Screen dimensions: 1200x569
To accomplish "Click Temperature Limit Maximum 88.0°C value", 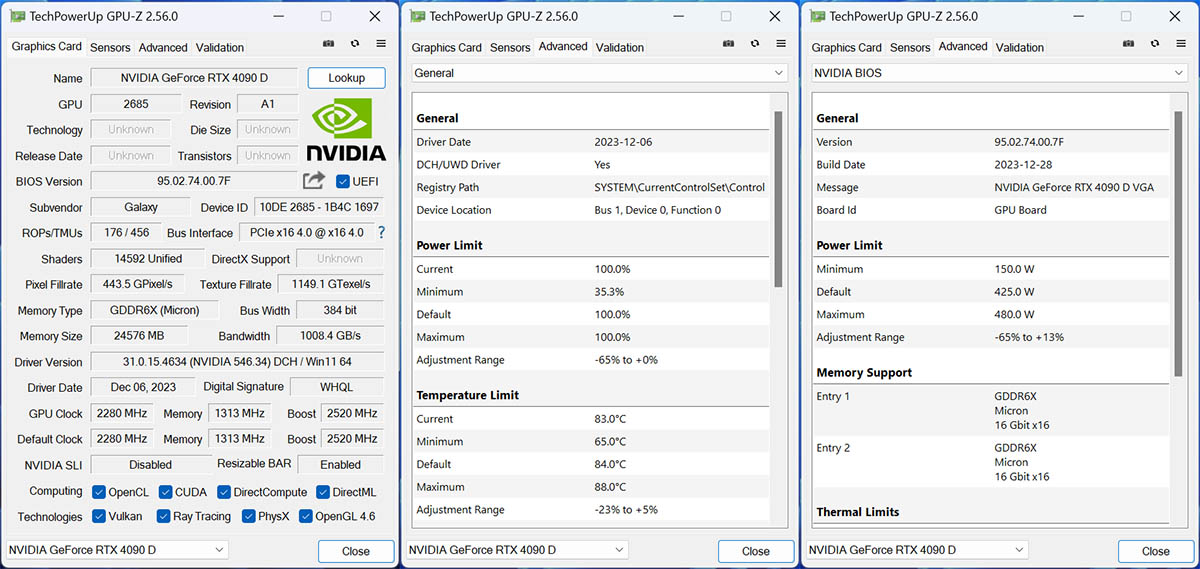I will pos(610,487).
